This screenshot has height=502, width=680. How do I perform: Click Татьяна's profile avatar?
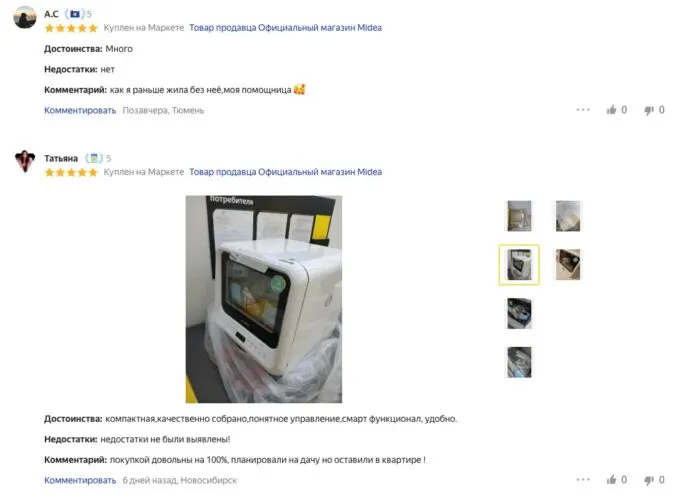tap(25, 161)
